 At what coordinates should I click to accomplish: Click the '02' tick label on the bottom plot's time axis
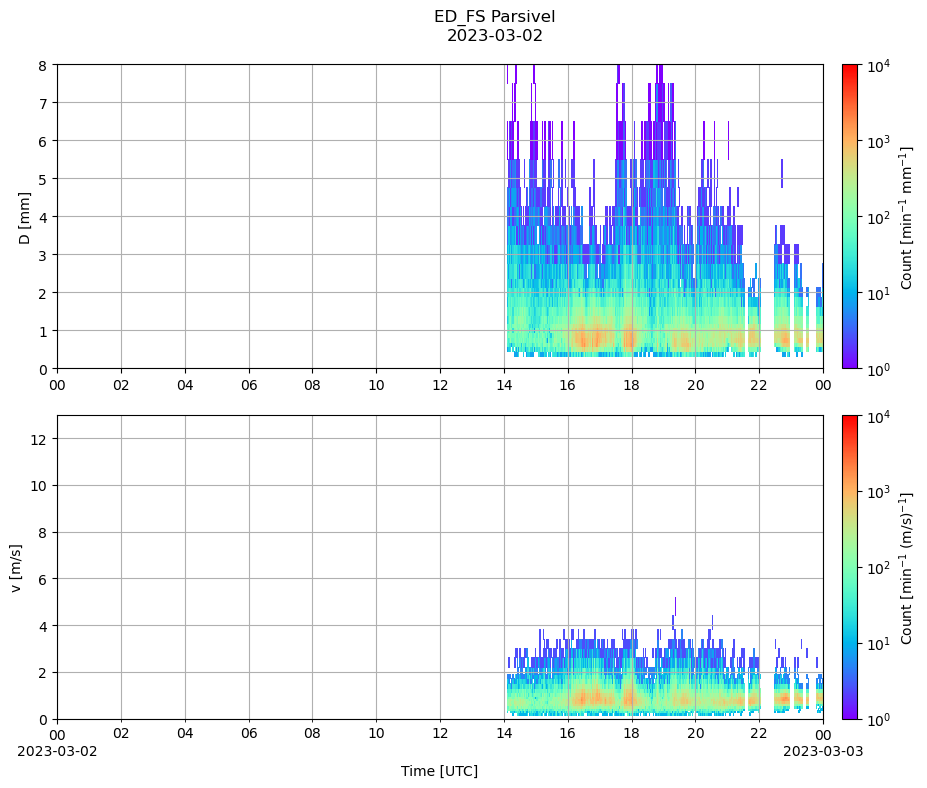[121, 734]
